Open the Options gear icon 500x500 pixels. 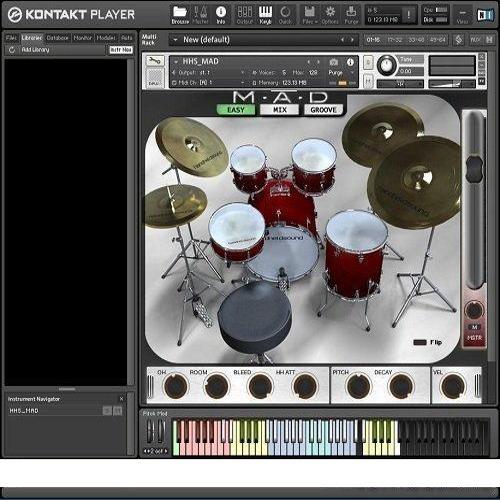tap(330, 15)
